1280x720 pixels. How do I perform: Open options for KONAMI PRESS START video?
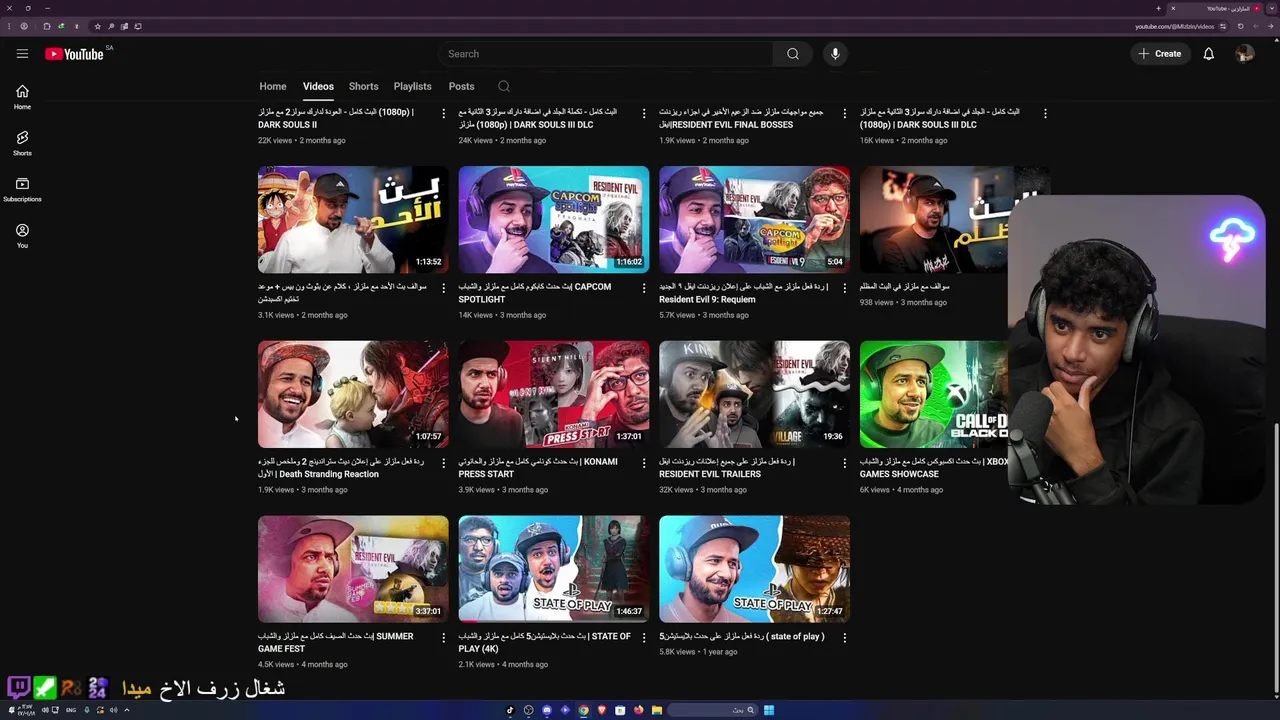point(643,463)
